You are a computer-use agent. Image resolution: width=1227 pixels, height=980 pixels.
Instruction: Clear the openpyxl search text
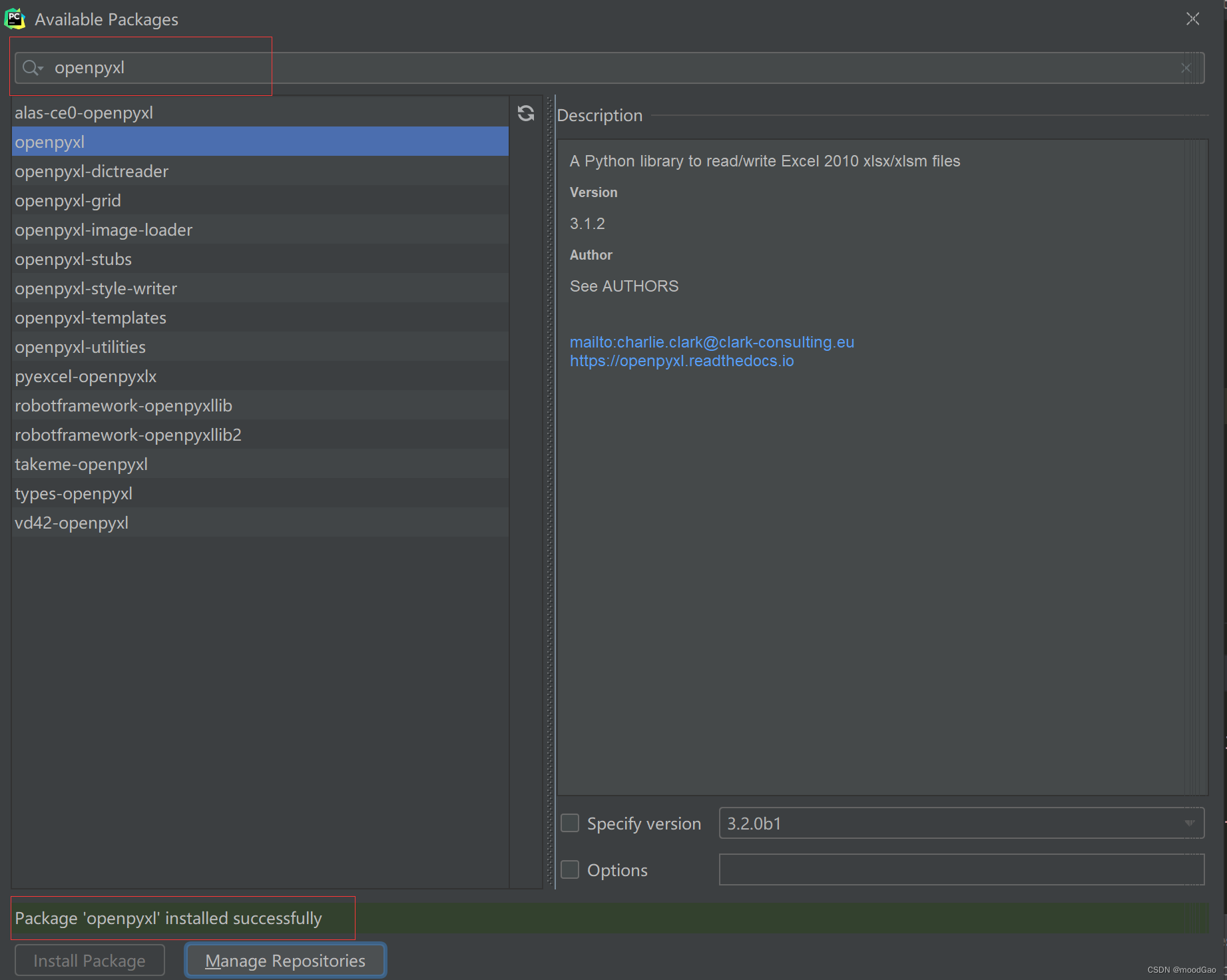click(x=1185, y=67)
